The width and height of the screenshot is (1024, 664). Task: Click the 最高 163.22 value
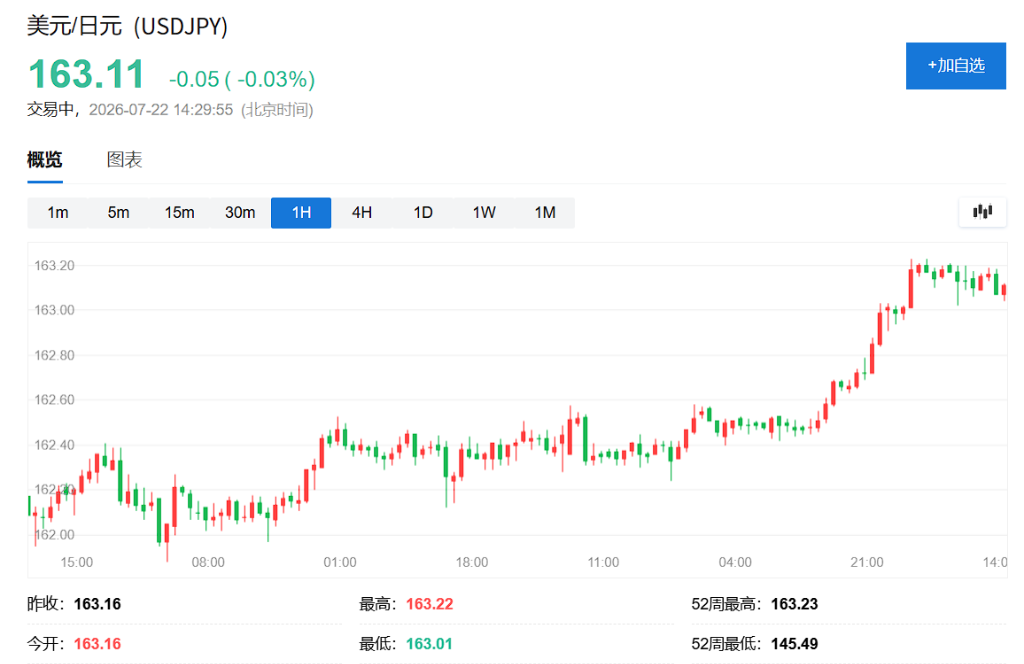[x=429, y=604]
